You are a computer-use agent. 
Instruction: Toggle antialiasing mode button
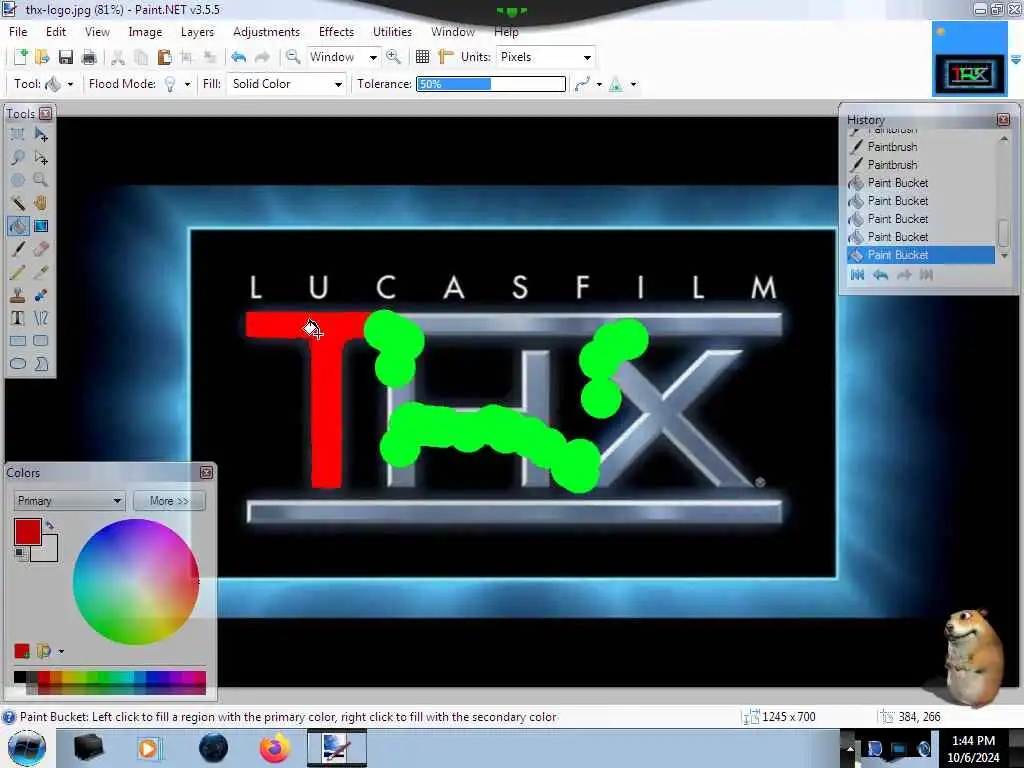(x=583, y=84)
